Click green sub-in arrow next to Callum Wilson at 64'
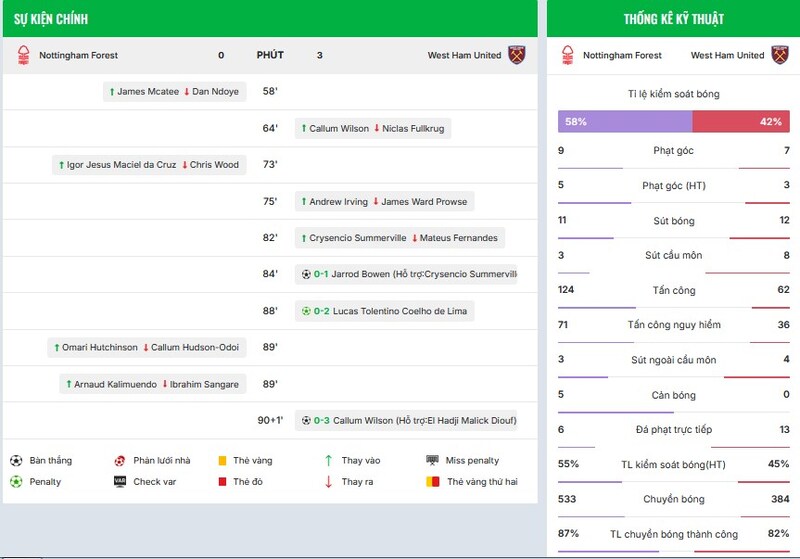Screen dimensions: 800x559 [x=304, y=129]
